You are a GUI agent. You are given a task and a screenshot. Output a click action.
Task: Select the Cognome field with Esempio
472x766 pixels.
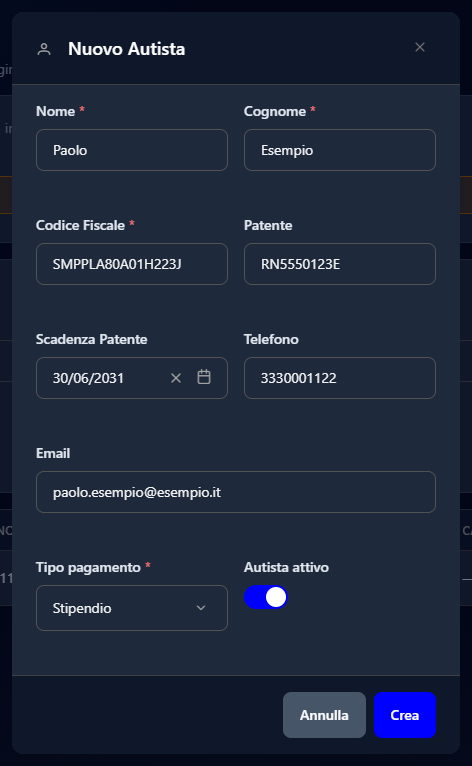point(340,150)
